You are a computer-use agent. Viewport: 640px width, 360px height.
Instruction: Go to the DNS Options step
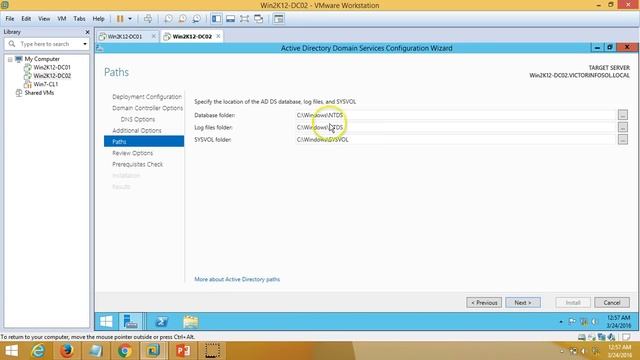(138, 119)
